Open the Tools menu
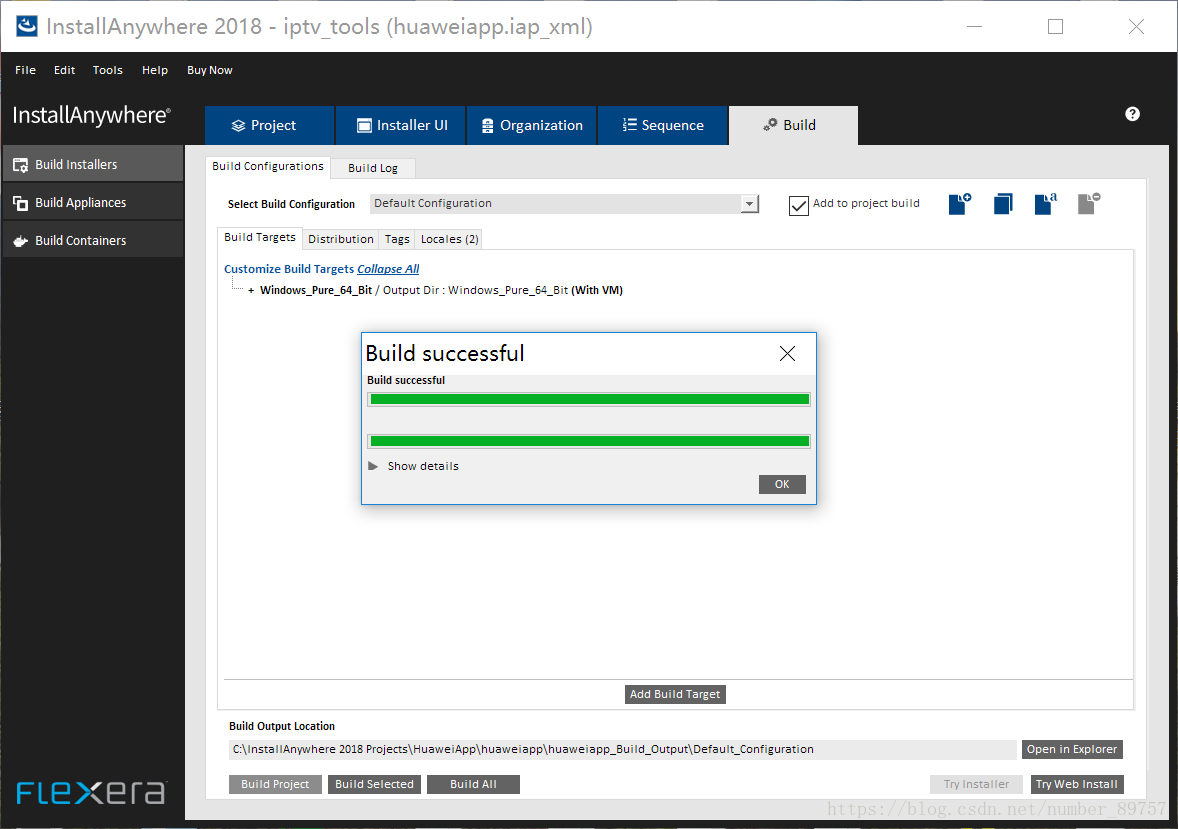The width and height of the screenshot is (1178, 829). [x=107, y=70]
